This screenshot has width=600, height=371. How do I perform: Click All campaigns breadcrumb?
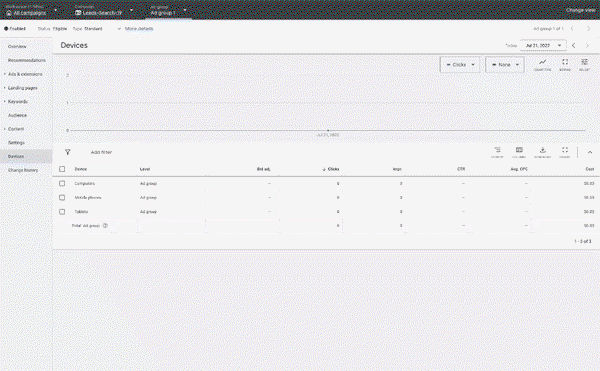click(x=29, y=13)
